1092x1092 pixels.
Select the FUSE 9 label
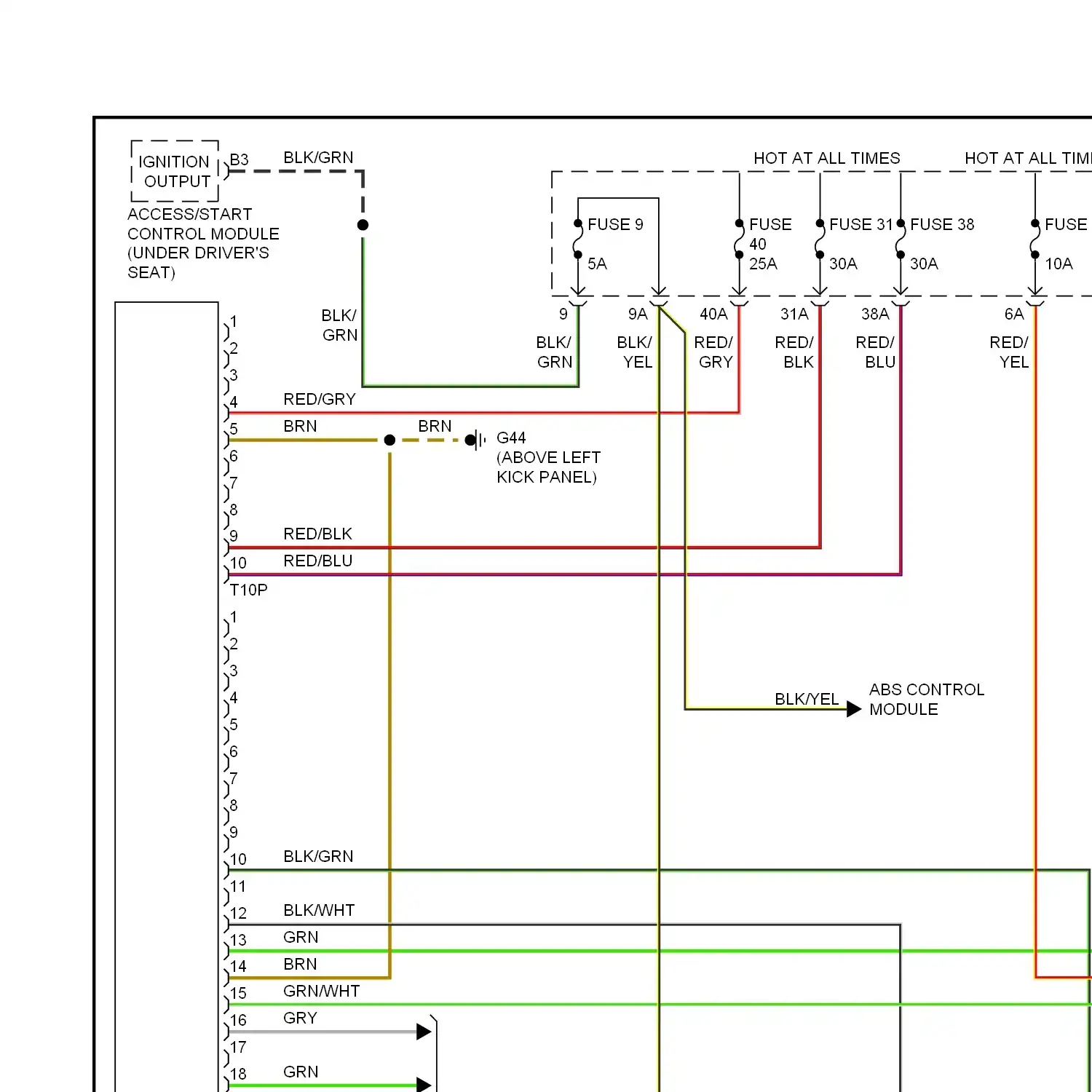pyautogui.click(x=615, y=224)
